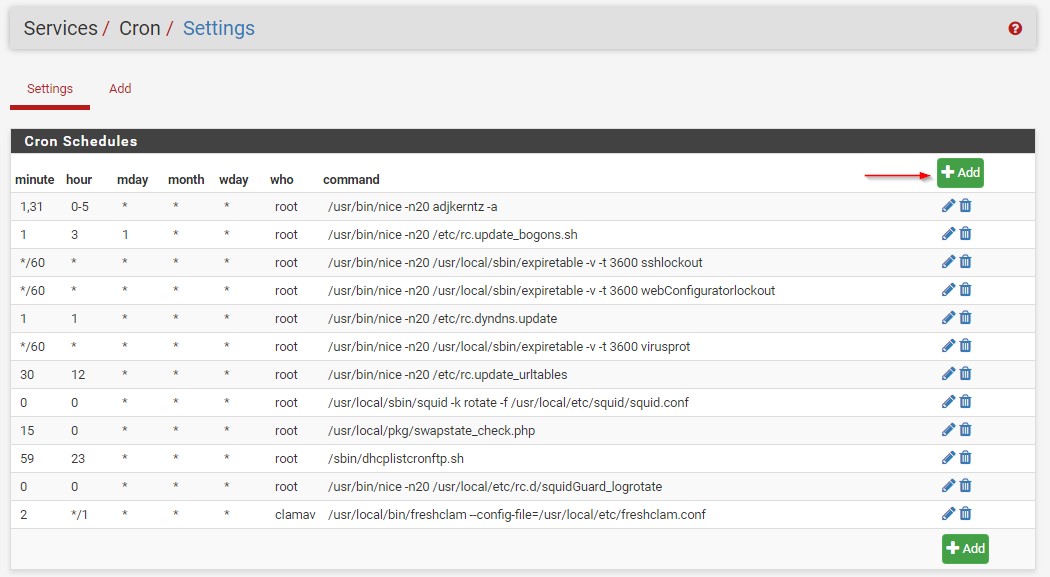Delete the freshclam clamav cron entry
This screenshot has height=577, width=1050.
coord(966,514)
